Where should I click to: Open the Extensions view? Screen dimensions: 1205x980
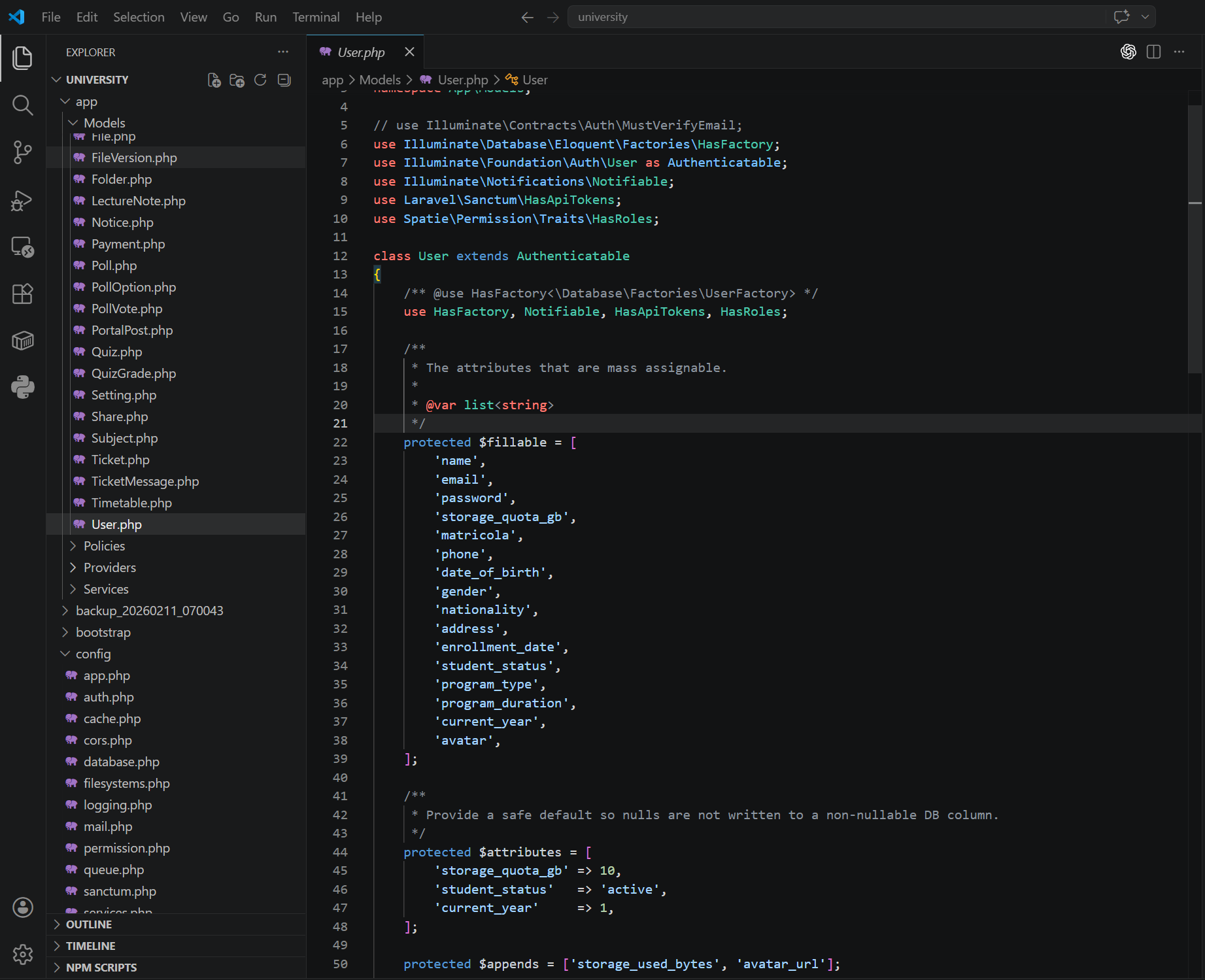[23, 294]
